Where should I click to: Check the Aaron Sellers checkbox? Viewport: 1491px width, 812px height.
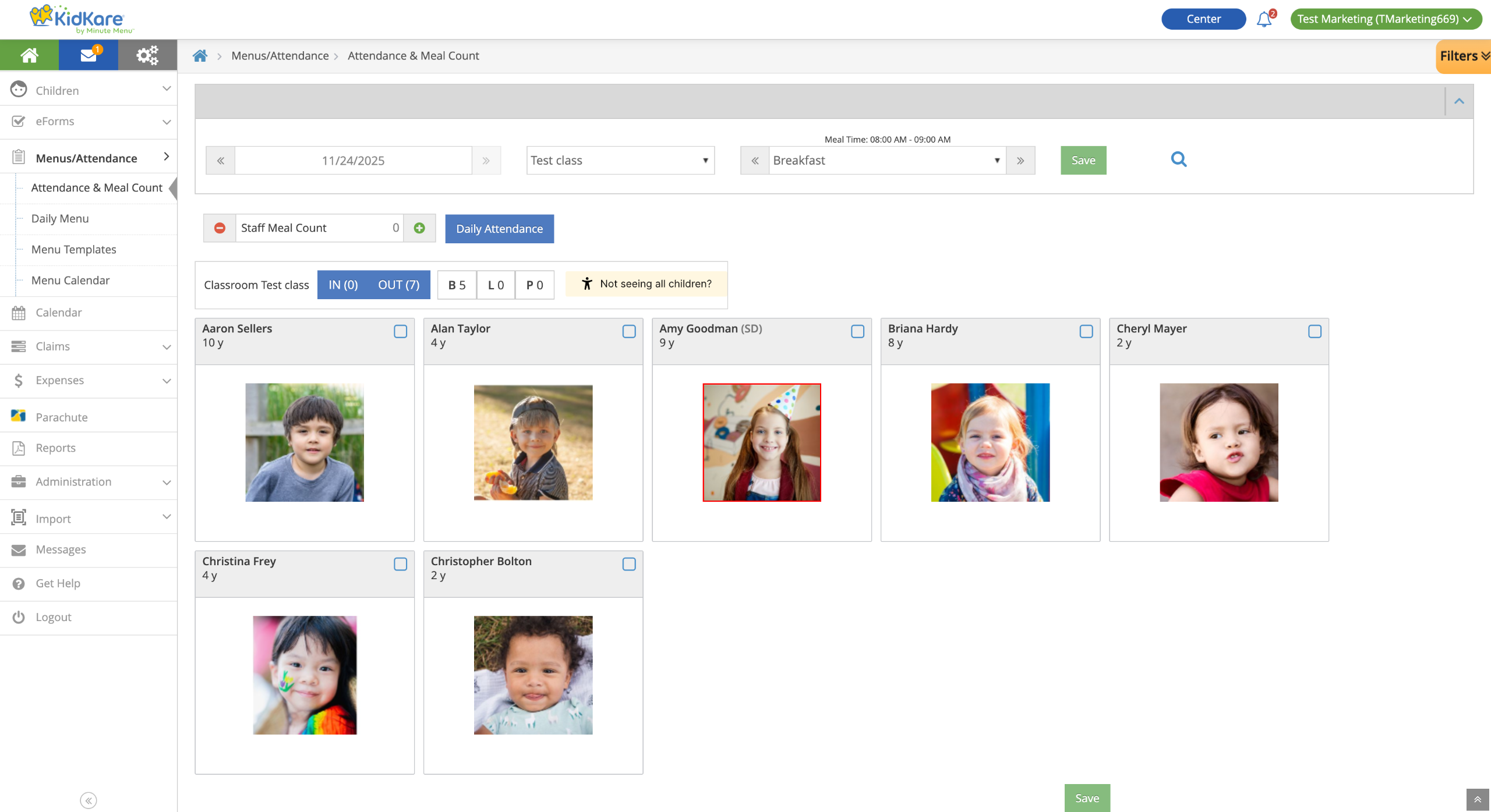[x=400, y=331]
